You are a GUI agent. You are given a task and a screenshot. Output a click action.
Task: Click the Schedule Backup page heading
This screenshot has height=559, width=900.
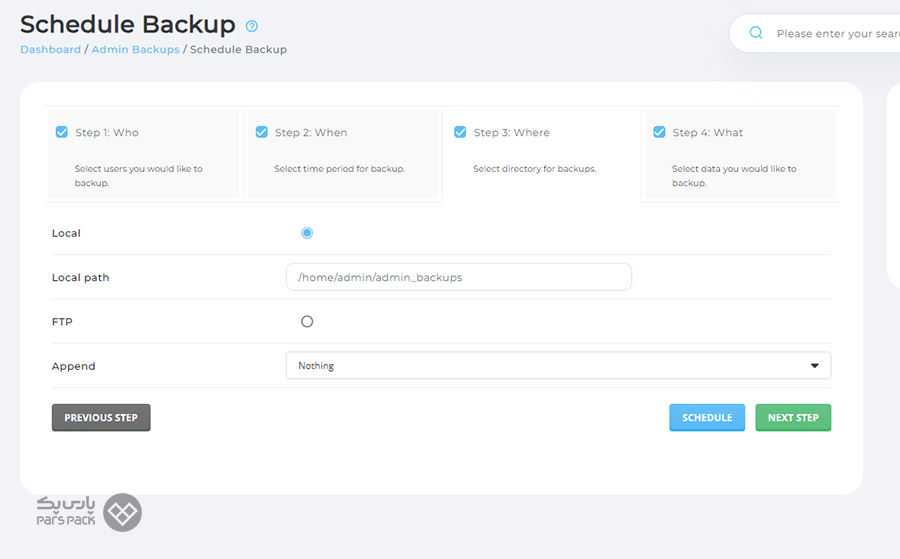[127, 25]
